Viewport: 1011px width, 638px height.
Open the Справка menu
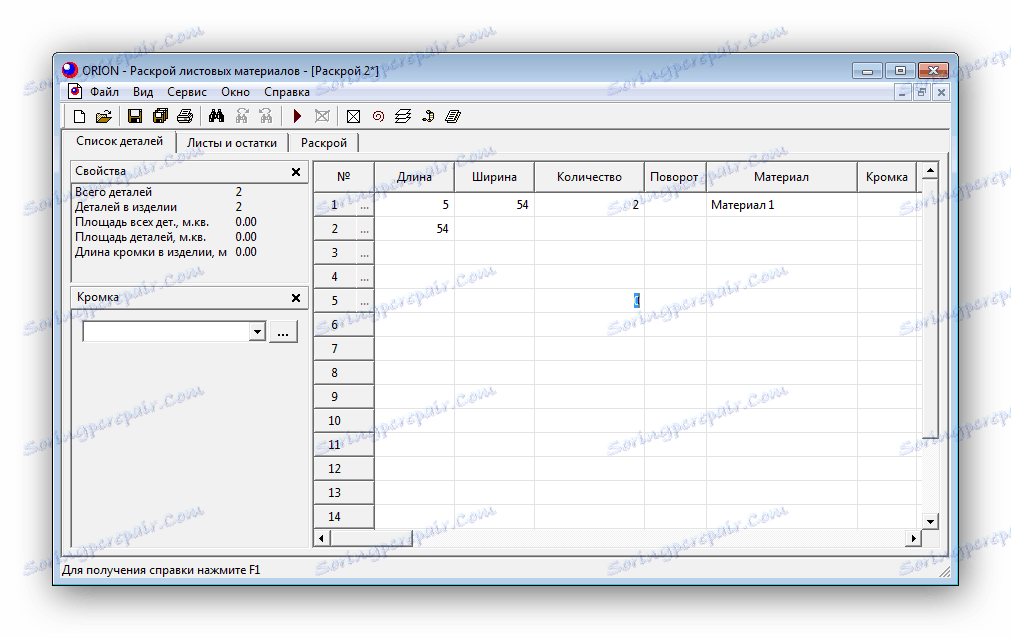[287, 92]
